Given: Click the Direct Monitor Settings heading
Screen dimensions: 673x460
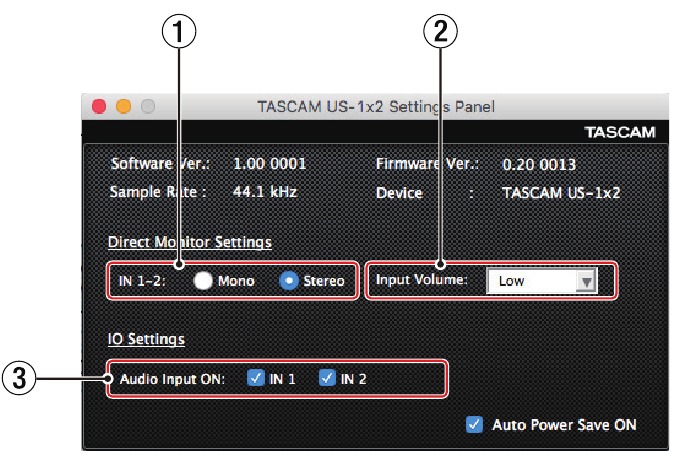Looking at the screenshot, I should (190, 242).
